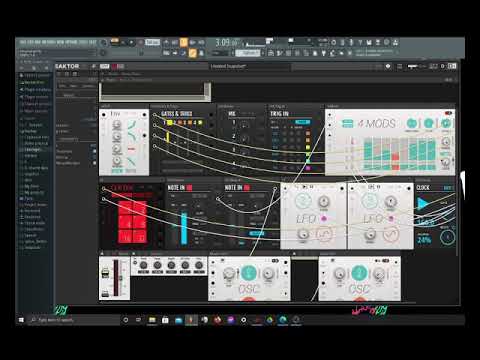
Task: Click the level fader block at bottom left
Action: (114, 278)
